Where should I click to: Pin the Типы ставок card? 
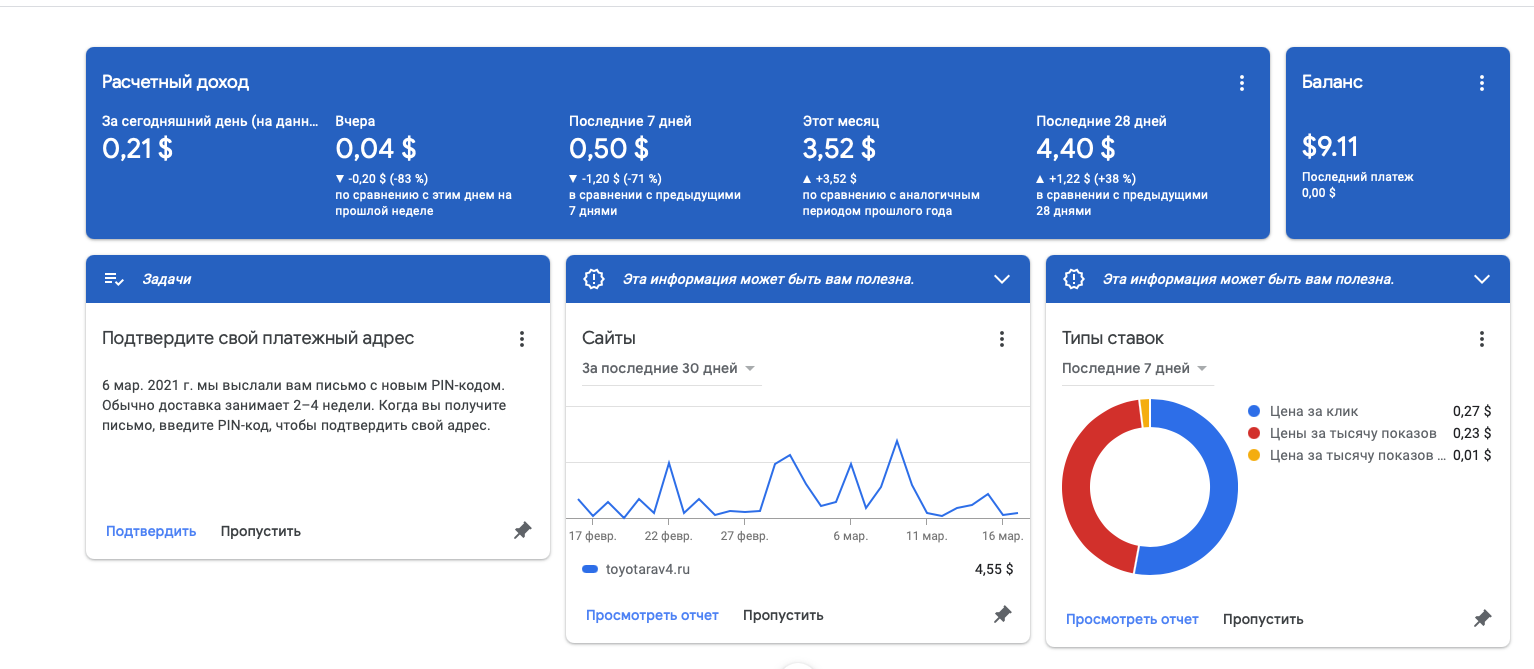[x=1482, y=619]
